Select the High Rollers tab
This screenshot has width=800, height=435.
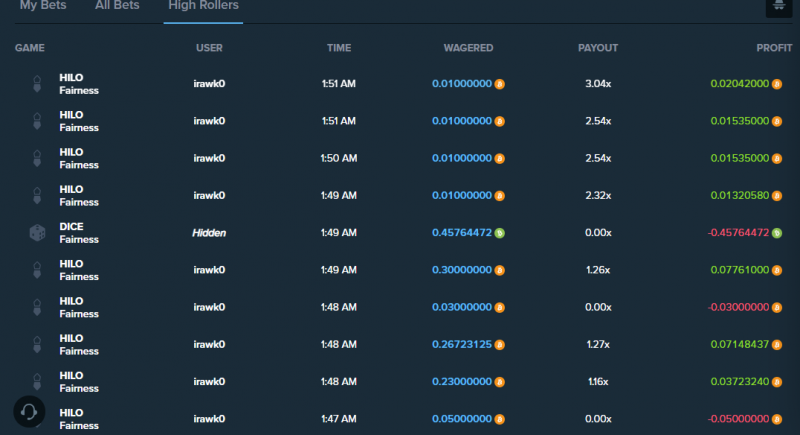[203, 5]
